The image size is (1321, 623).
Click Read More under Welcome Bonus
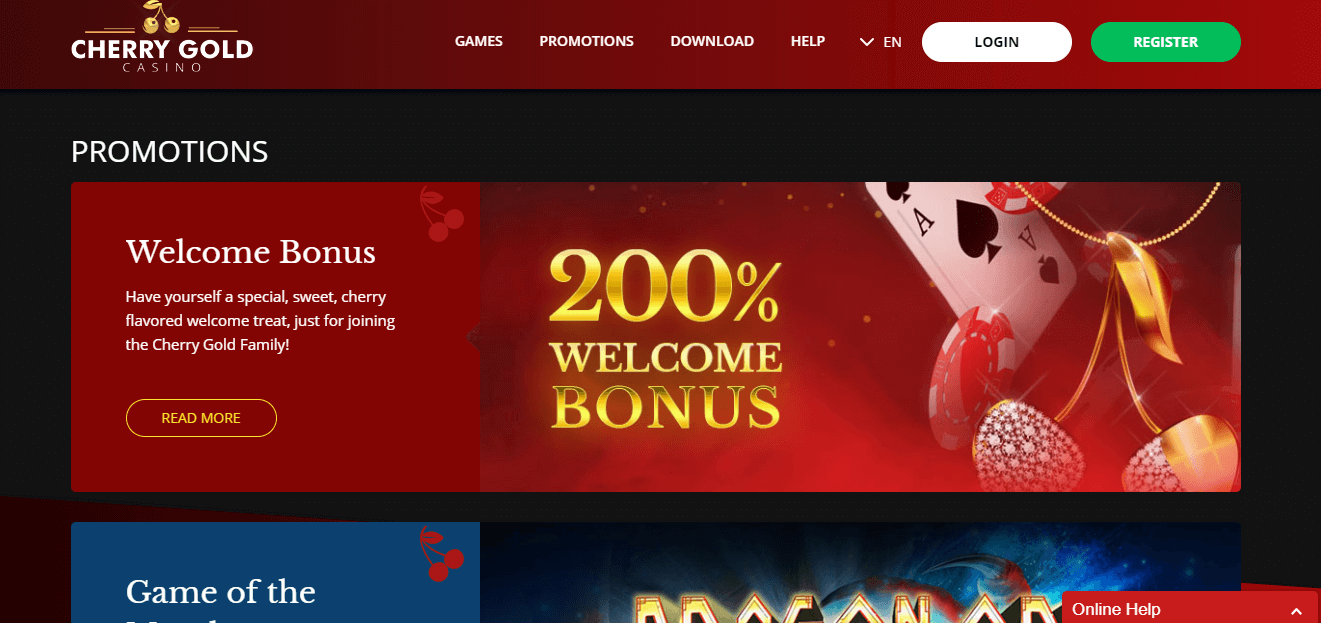pyautogui.click(x=201, y=418)
